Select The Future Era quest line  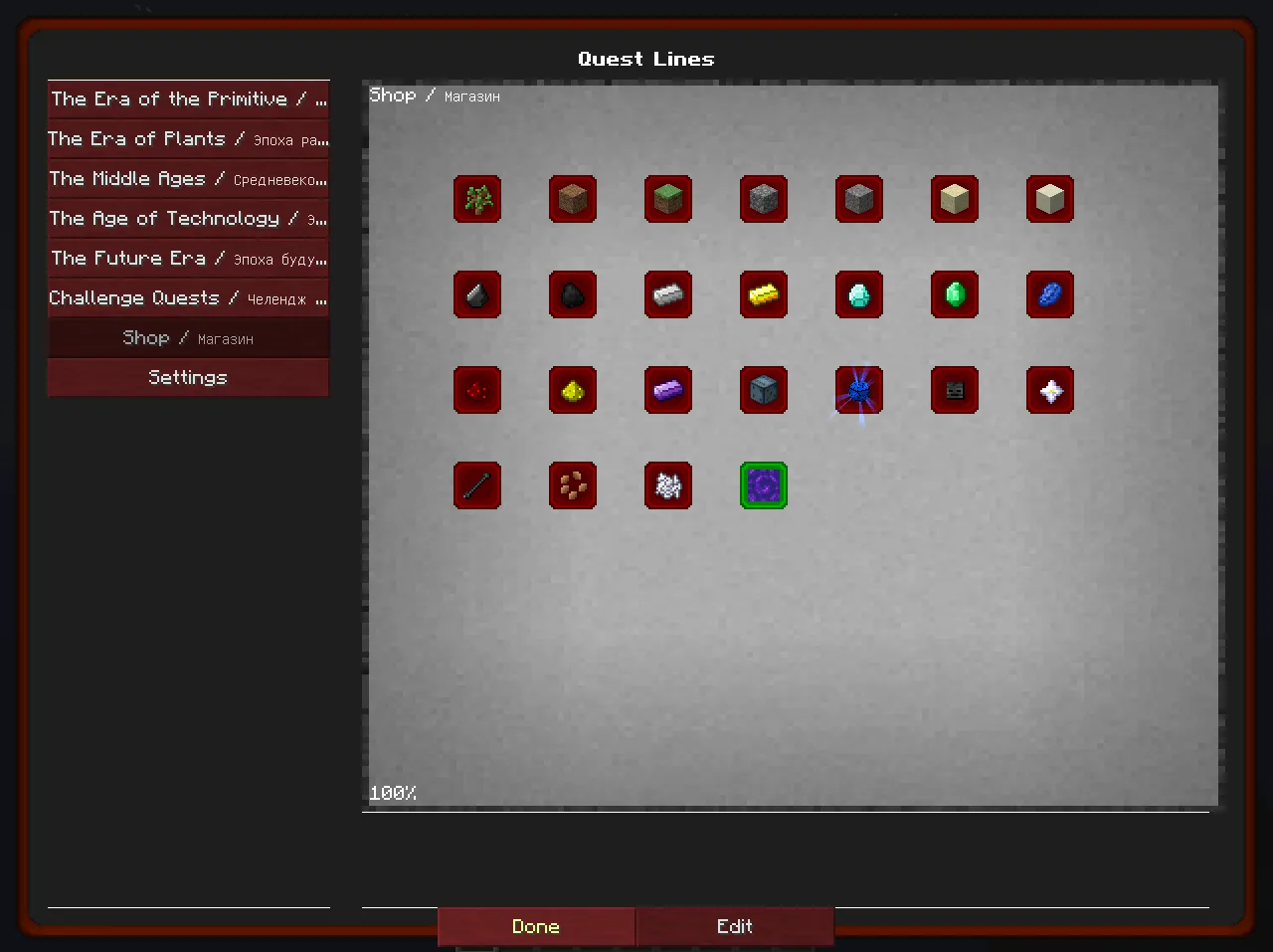tap(188, 259)
